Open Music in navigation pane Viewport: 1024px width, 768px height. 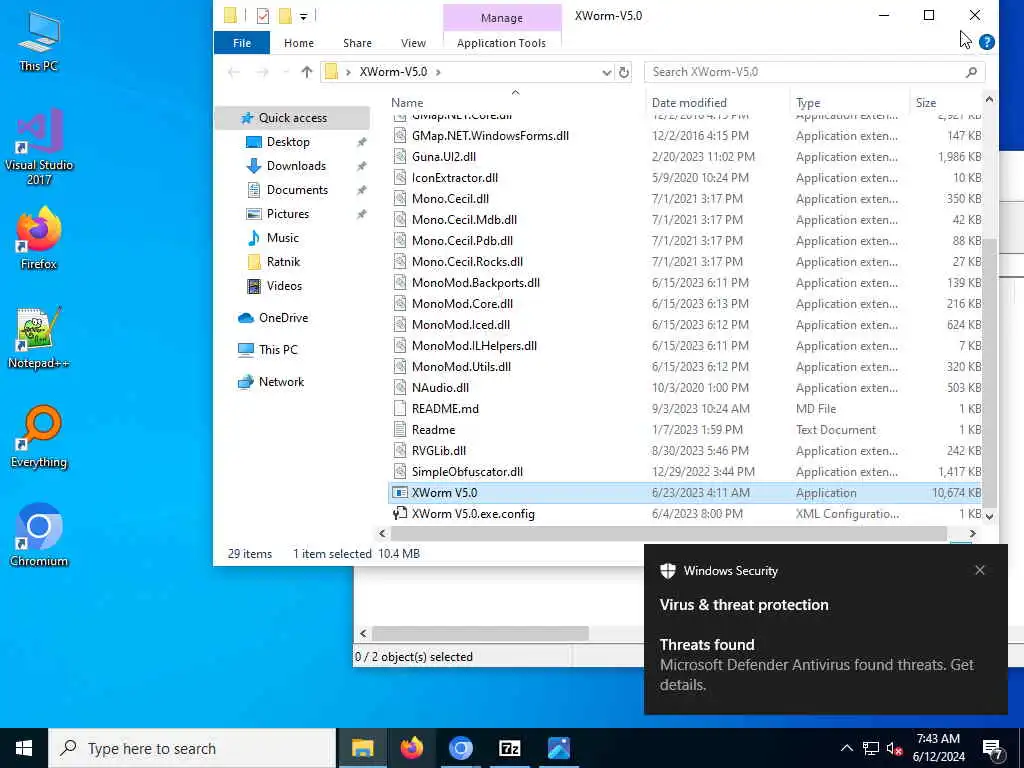coord(282,238)
